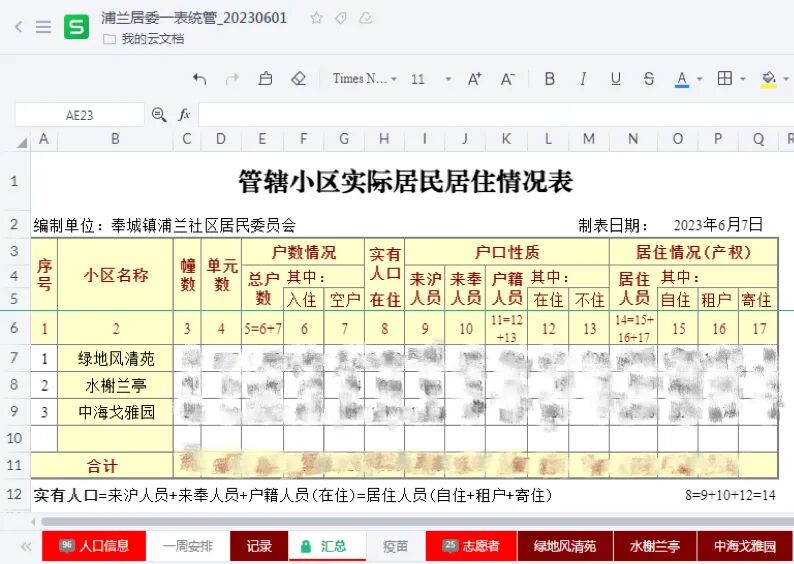Select column N header
This screenshot has width=794, height=564.
tap(633, 139)
